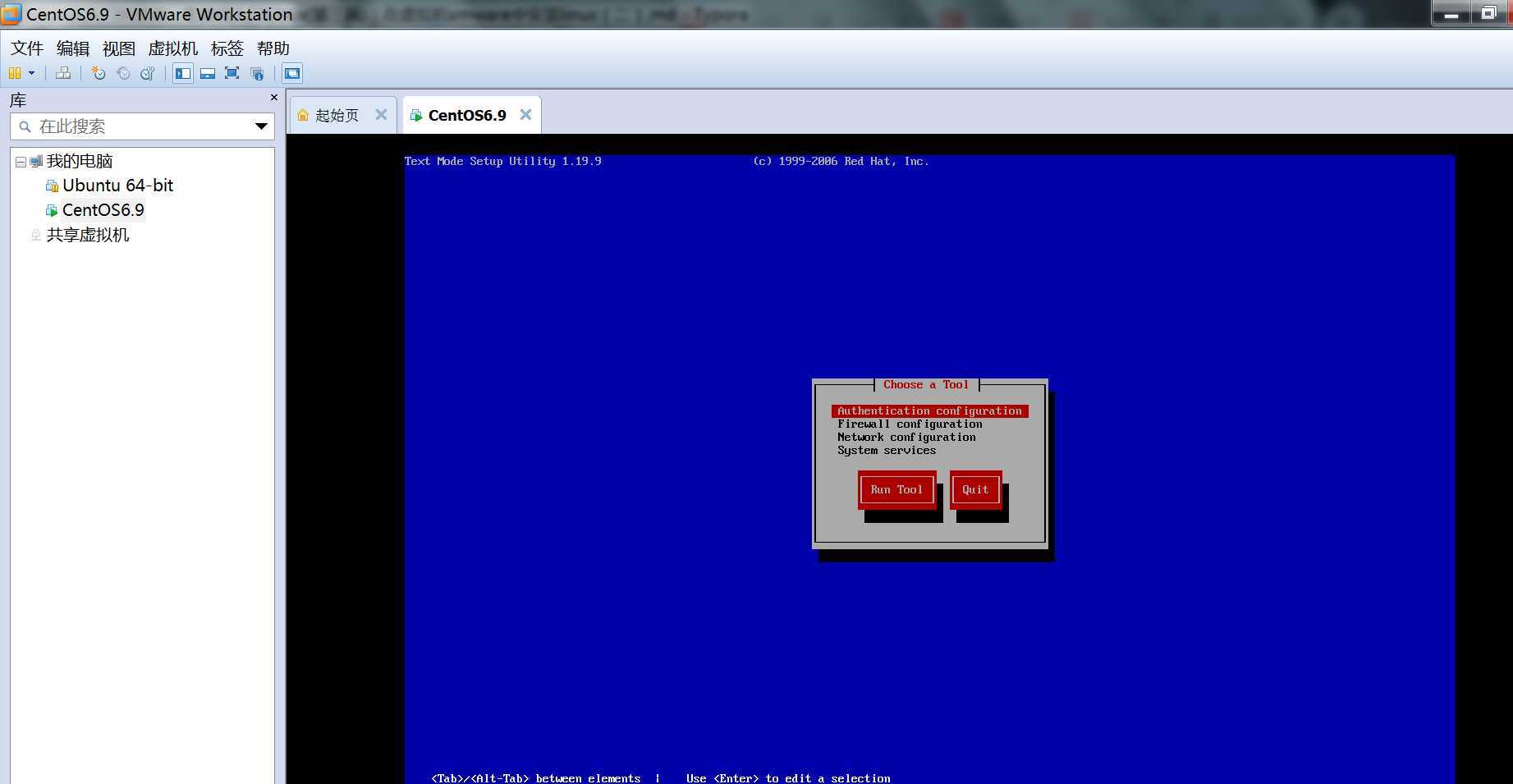Close the 起始页 tab
The image size is (1513, 784).
point(381,115)
